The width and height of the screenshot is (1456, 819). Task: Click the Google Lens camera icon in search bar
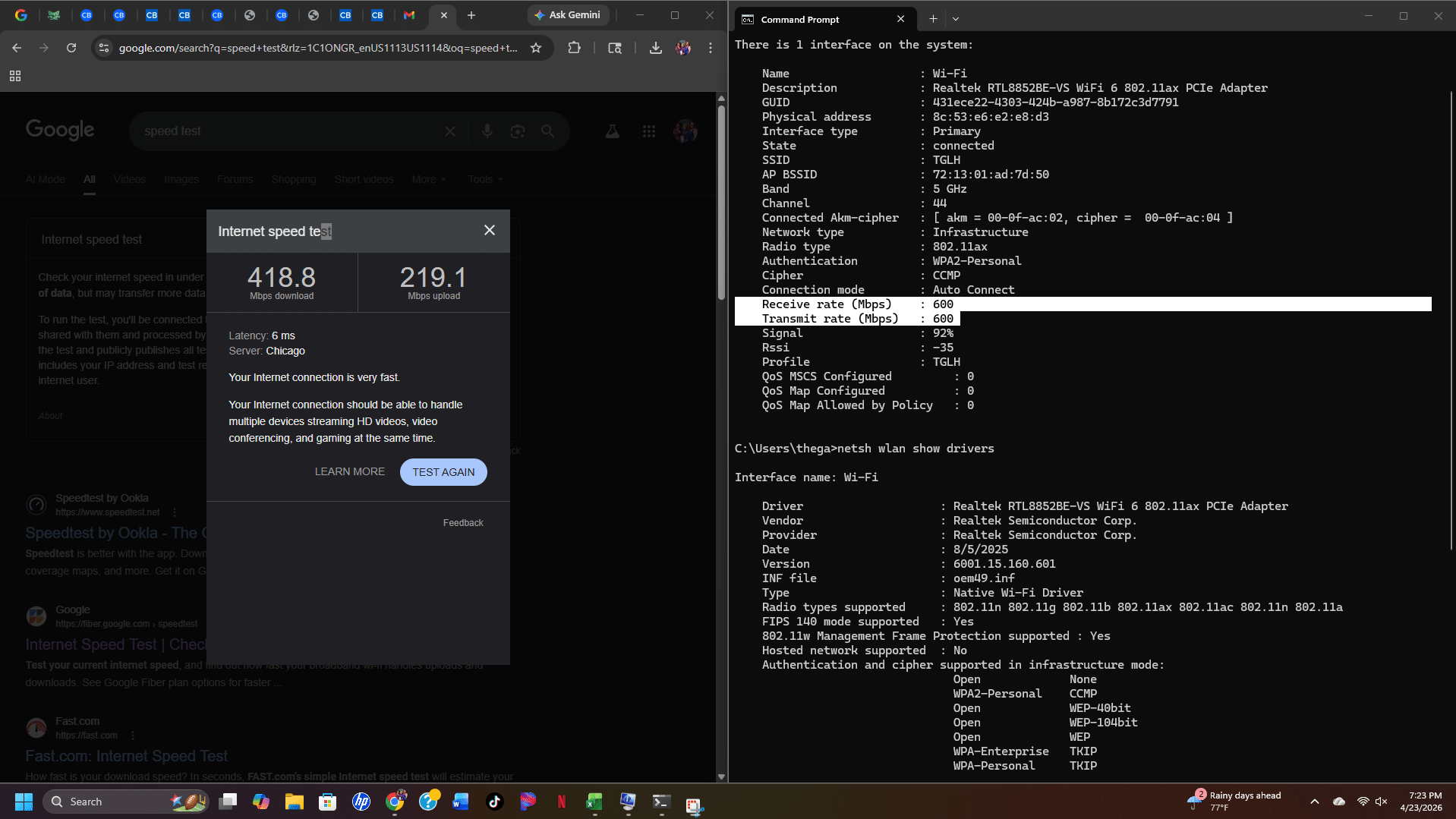[517, 131]
